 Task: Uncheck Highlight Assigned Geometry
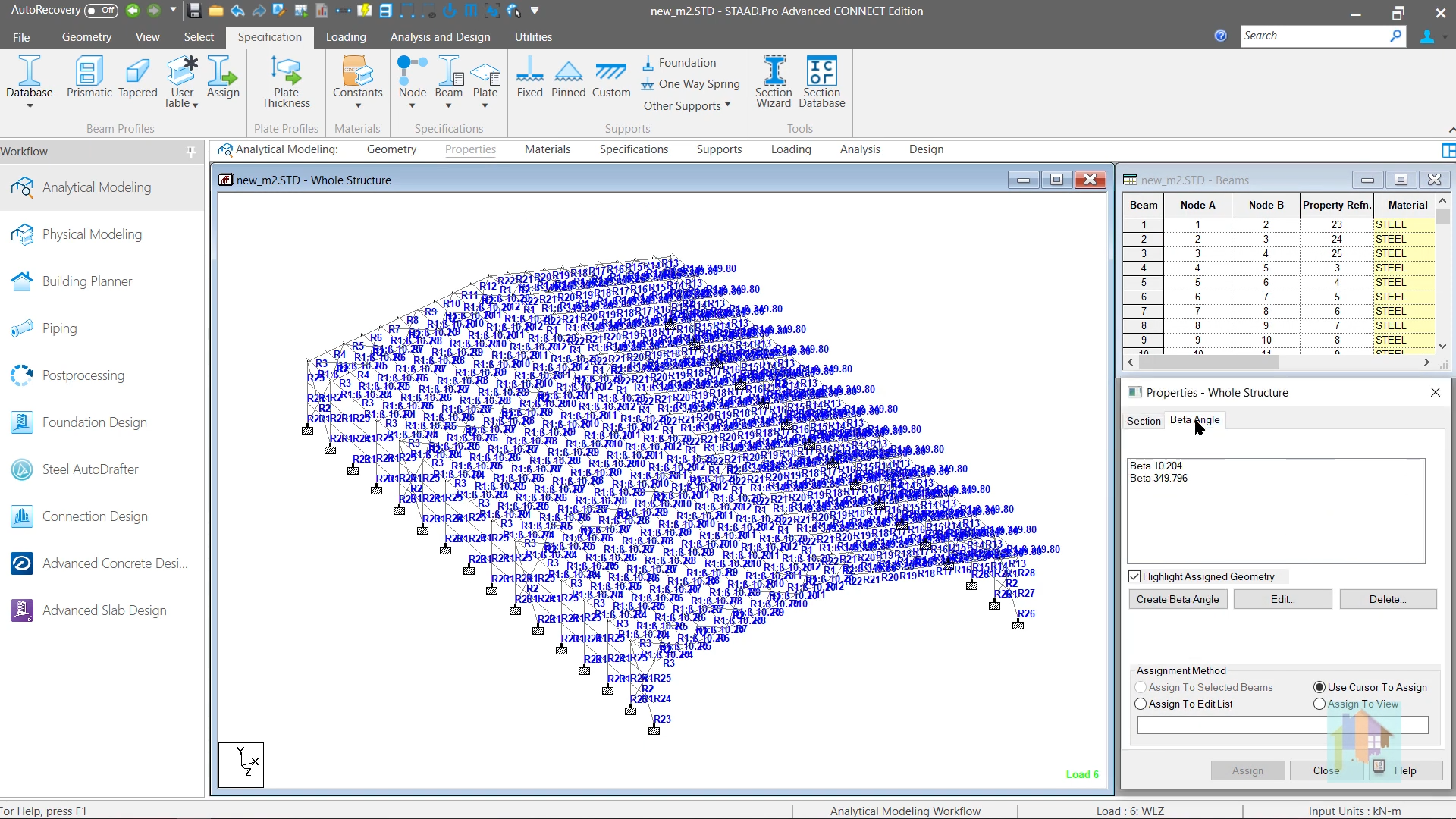click(1134, 576)
